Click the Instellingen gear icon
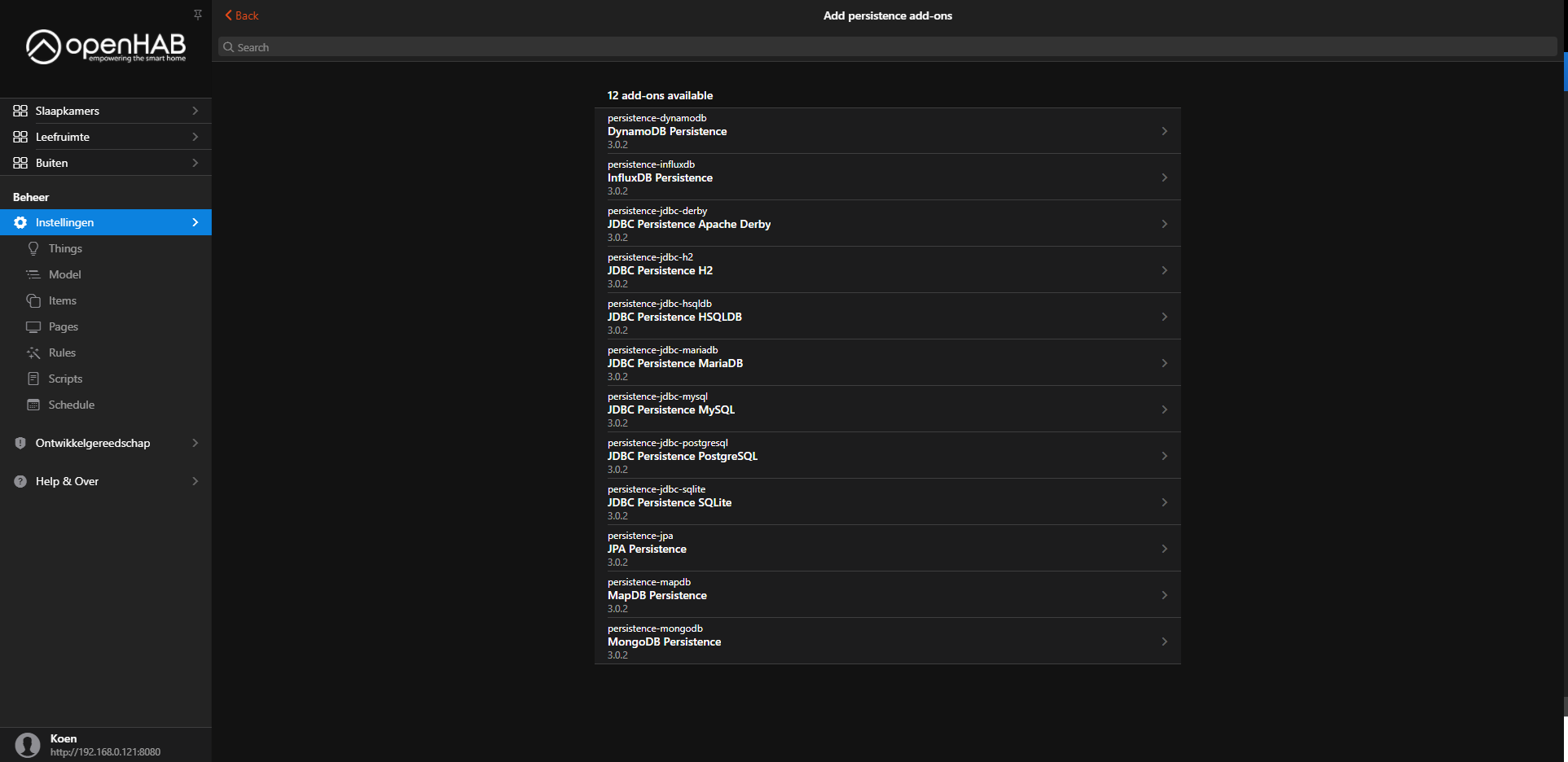The image size is (1568, 762). point(20,222)
